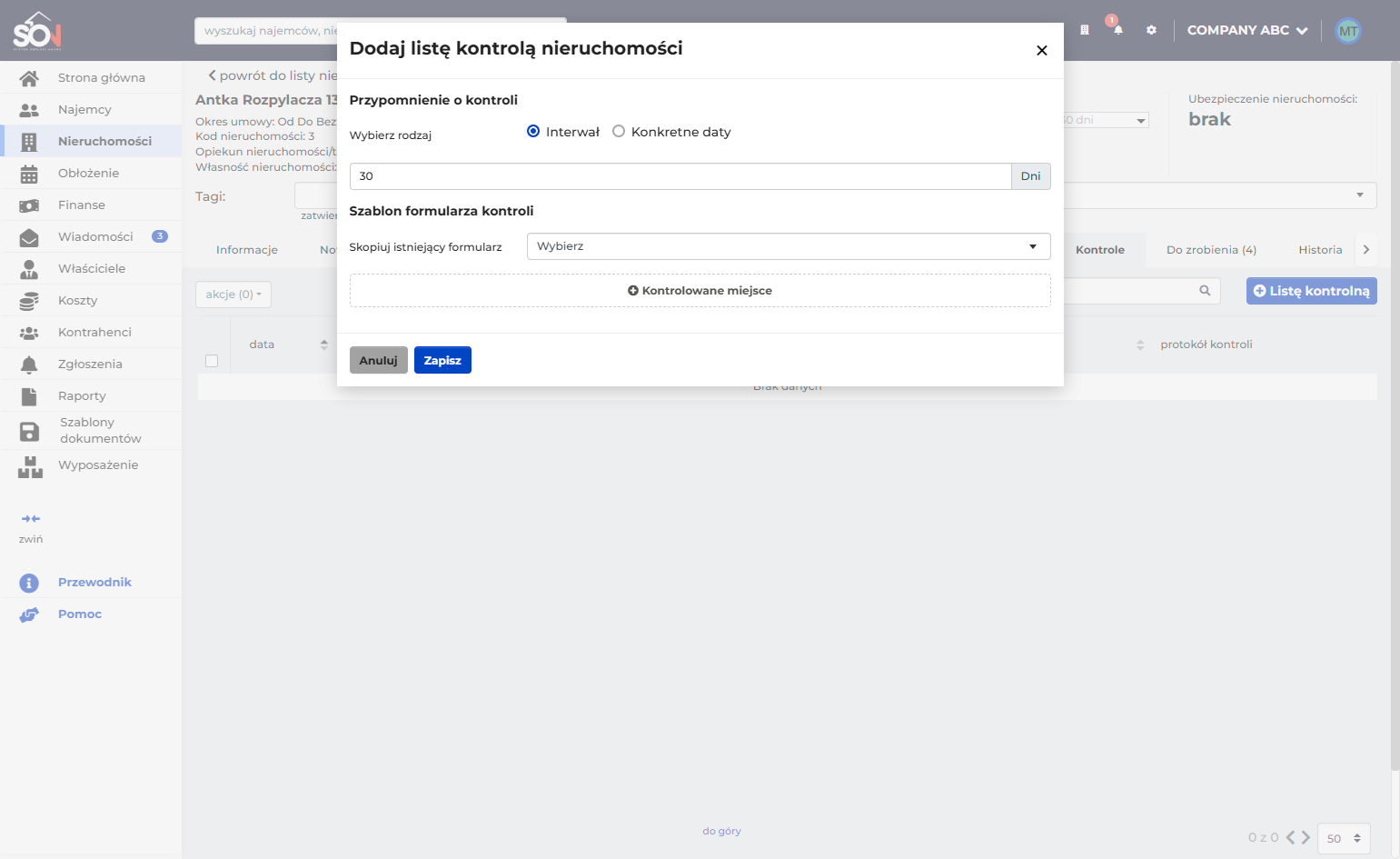
Task: Click the Wyposażenie boxes icon
Action: pos(30,466)
